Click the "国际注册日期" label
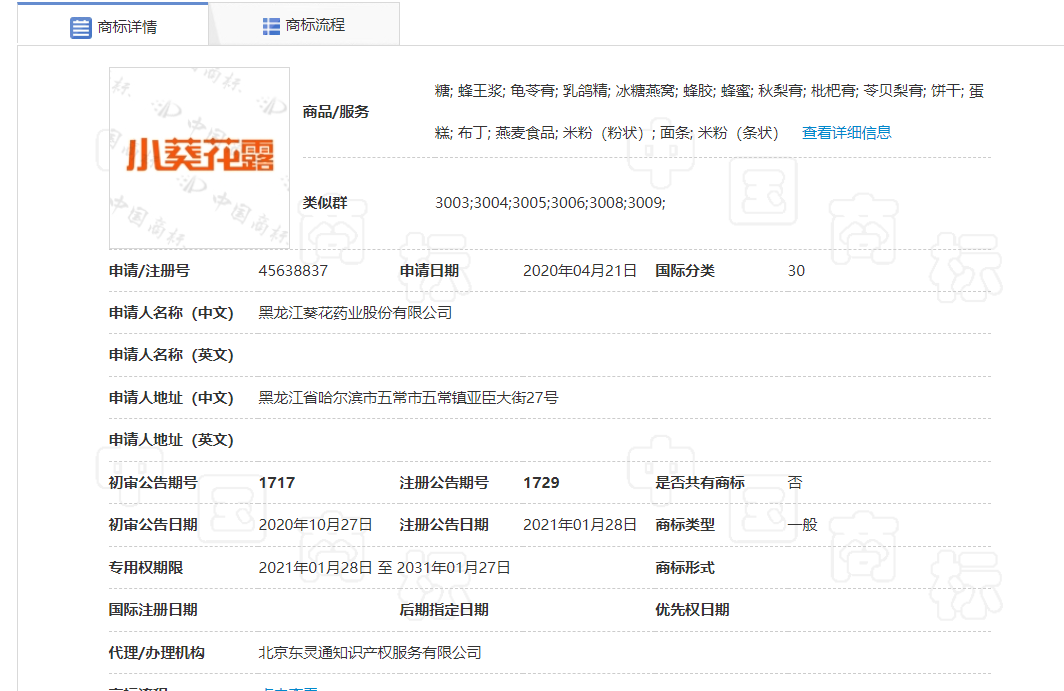This screenshot has height=691, width=1064. click(x=153, y=610)
